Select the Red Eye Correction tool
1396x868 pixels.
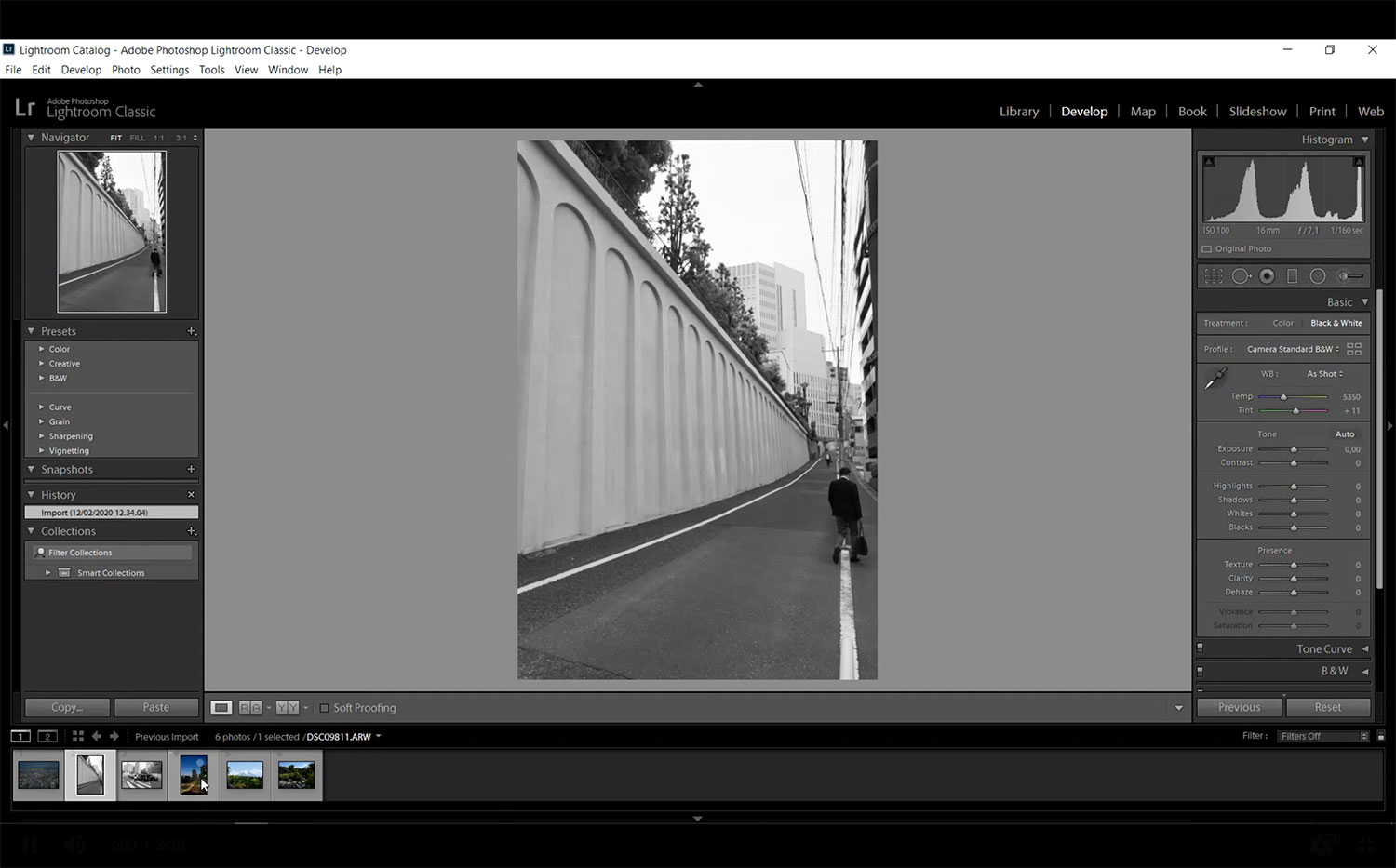pos(1267,276)
